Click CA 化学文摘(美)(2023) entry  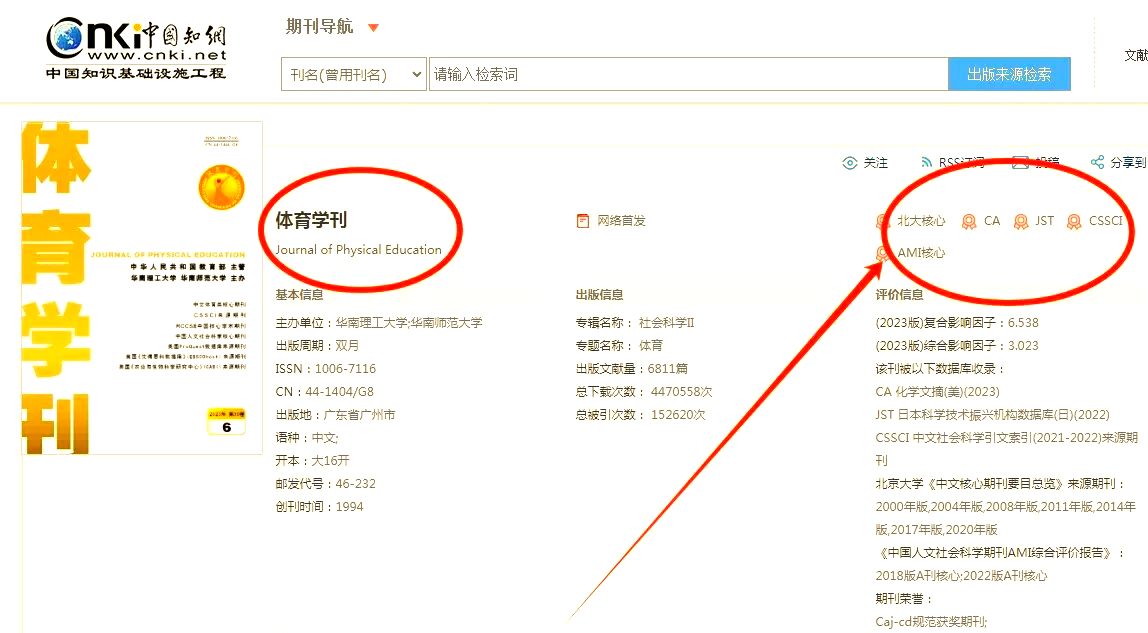938,392
